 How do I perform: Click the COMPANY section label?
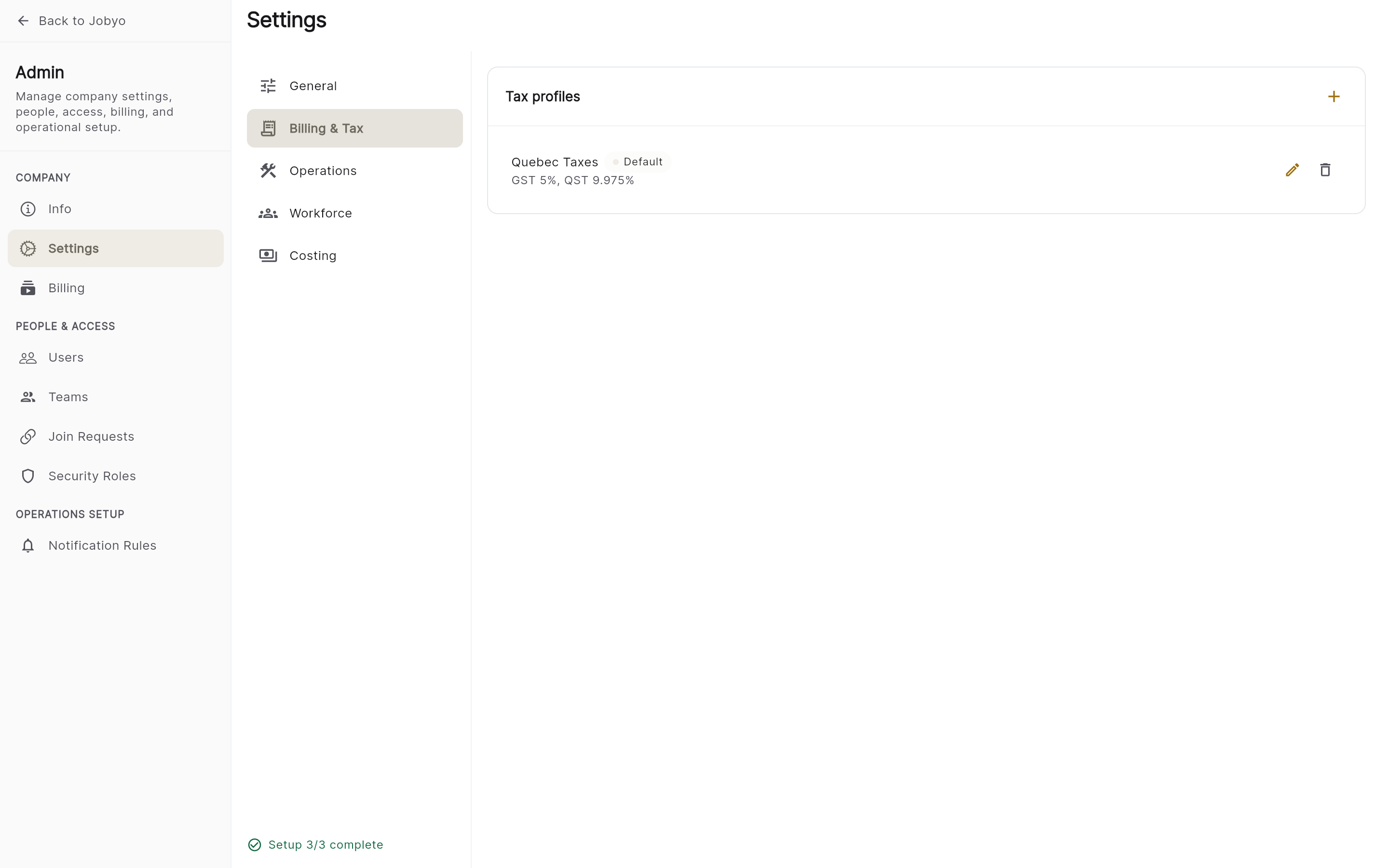tap(43, 178)
